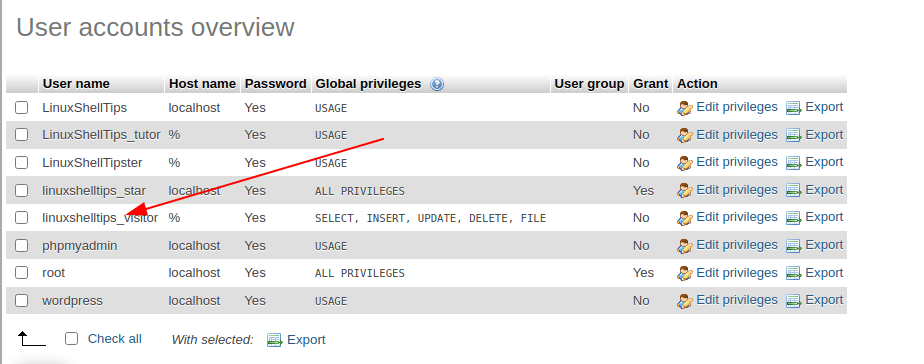
Task: Click Export link for phpmyadmin
Action: 824,245
